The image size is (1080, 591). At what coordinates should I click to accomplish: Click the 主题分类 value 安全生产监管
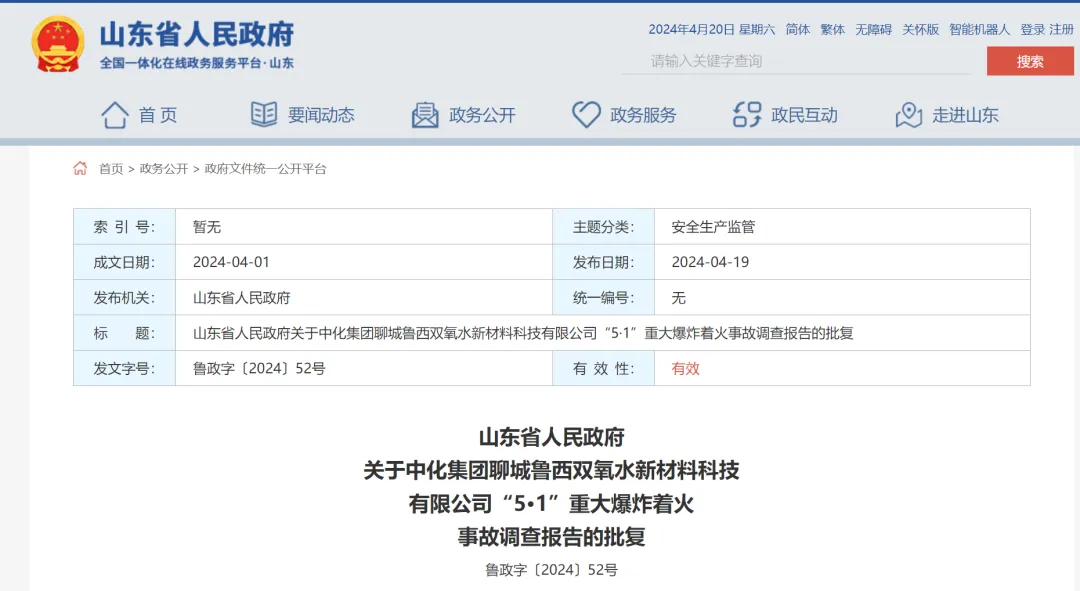[x=713, y=227]
